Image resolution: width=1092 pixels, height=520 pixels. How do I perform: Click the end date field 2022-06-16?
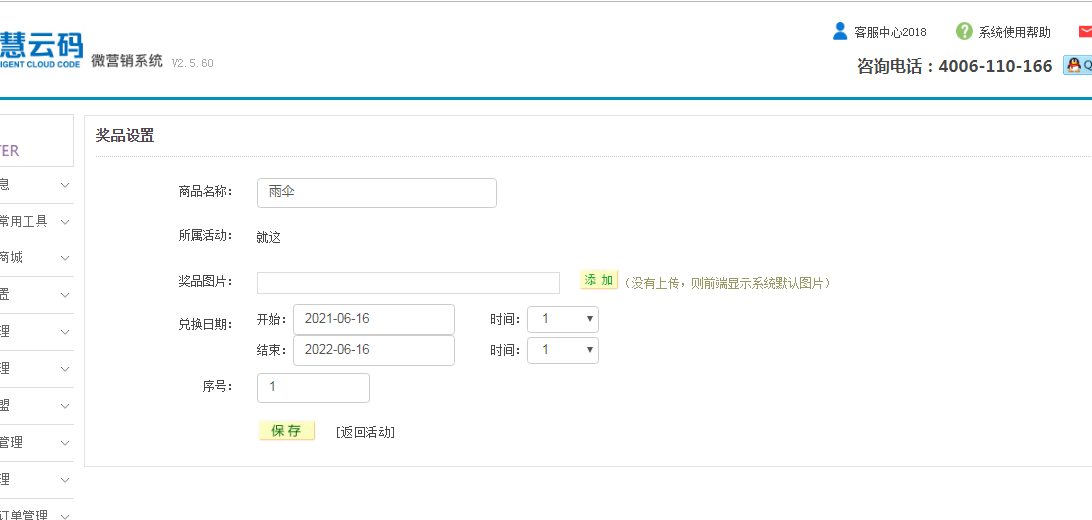pyautogui.click(x=373, y=350)
